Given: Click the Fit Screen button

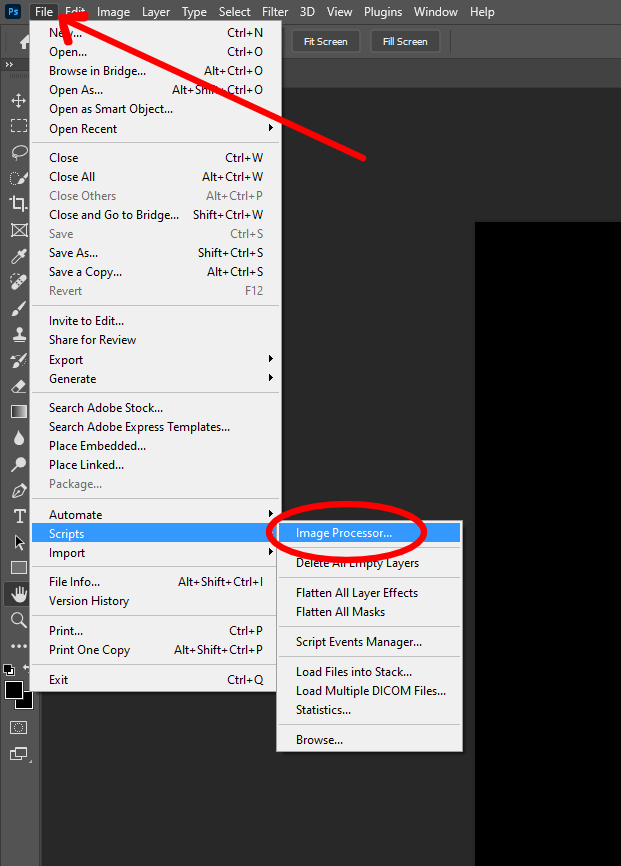Looking at the screenshot, I should (325, 41).
